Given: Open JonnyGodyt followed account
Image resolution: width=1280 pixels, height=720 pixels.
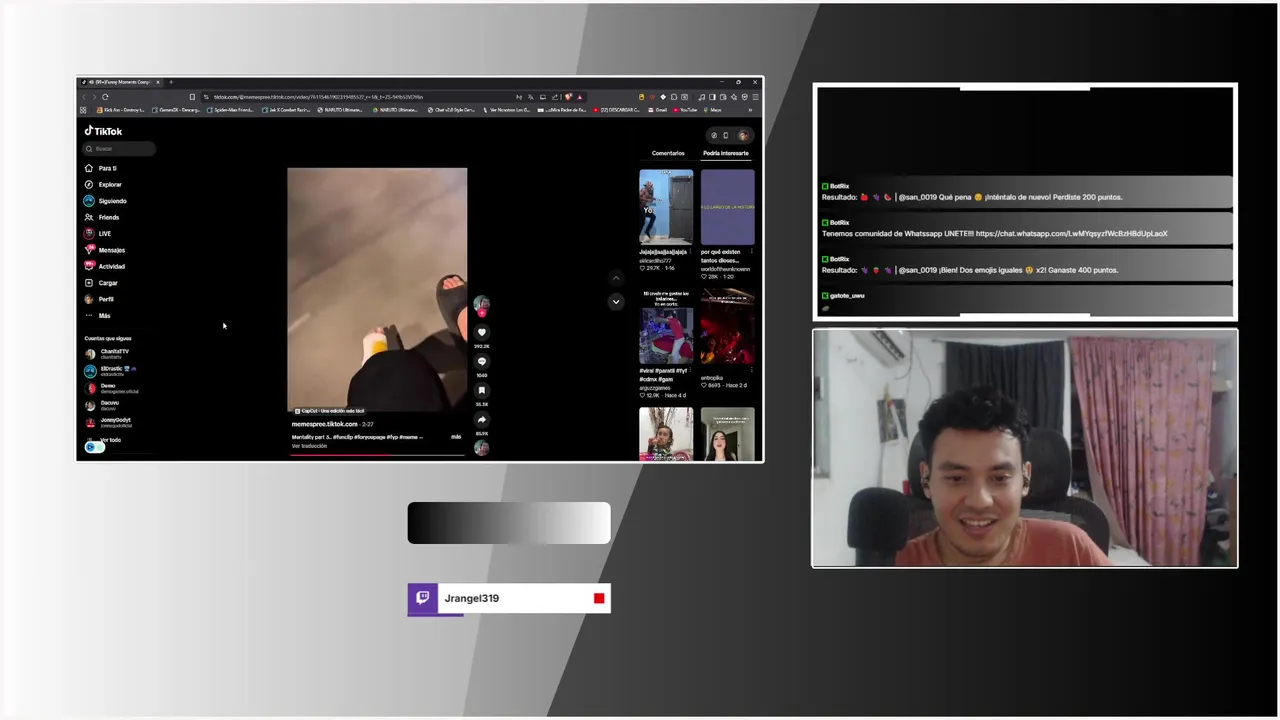Looking at the screenshot, I should (108, 422).
